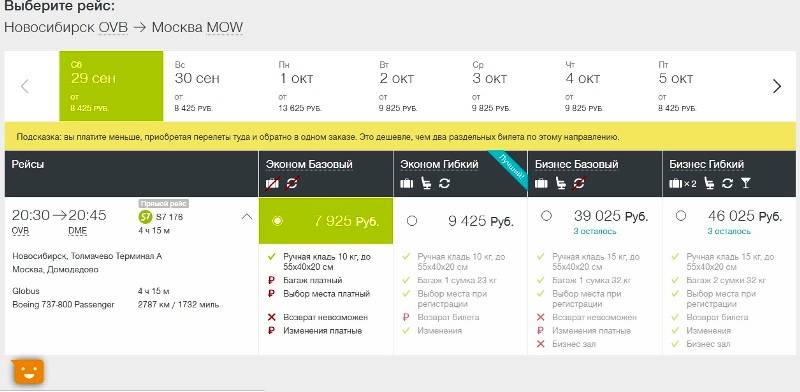Click OVB code in route heading
The width and height of the screenshot is (800, 392).
point(113,27)
